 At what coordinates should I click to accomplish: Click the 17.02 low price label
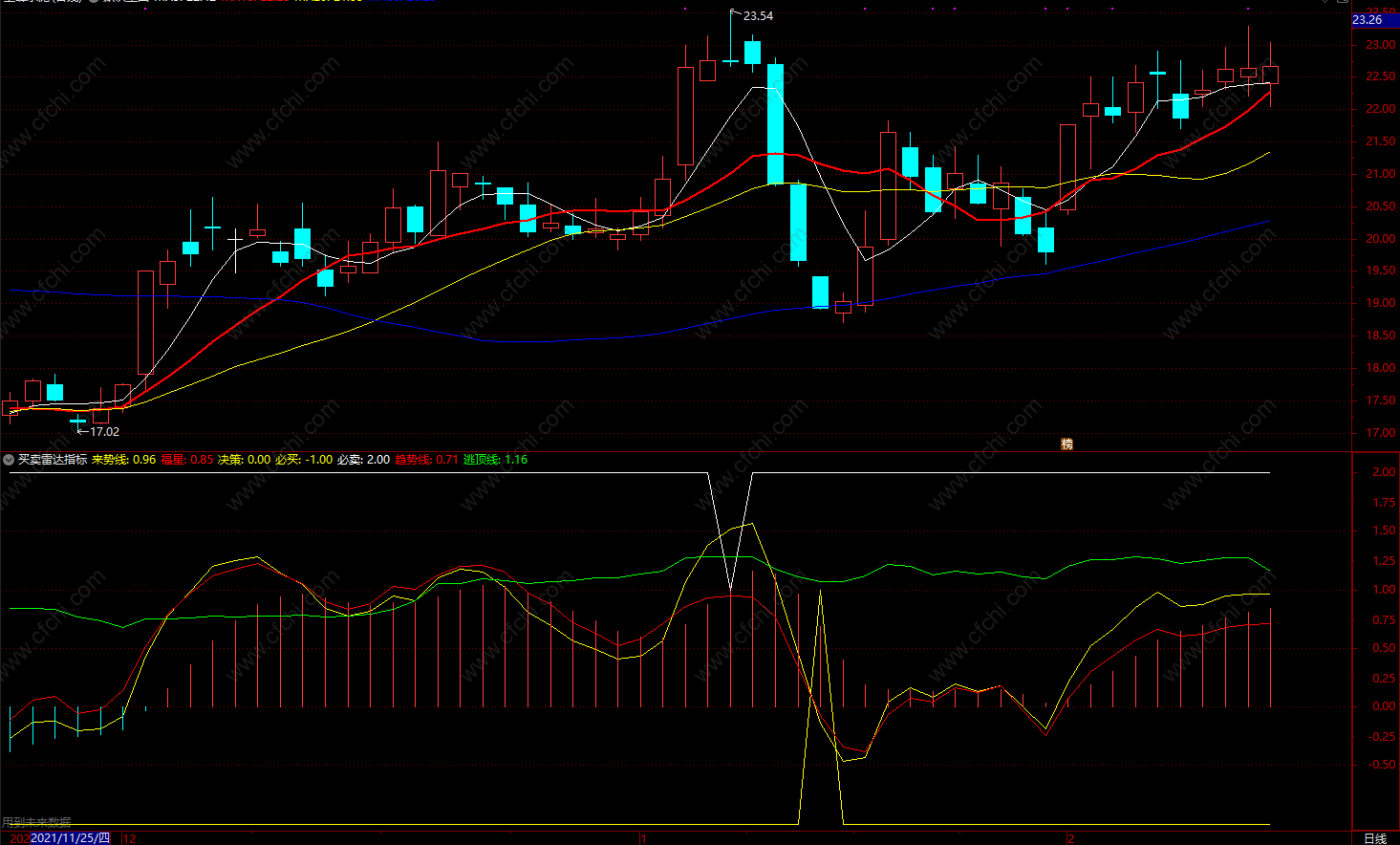pos(104,432)
